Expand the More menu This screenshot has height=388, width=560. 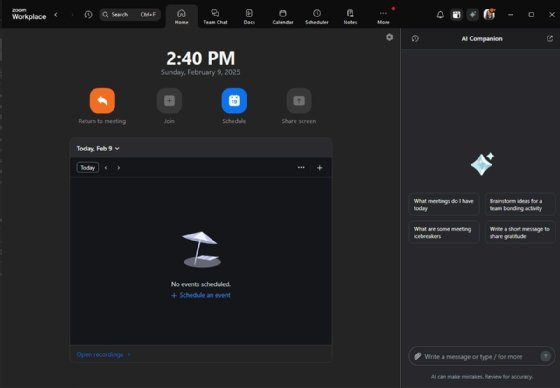tap(383, 16)
